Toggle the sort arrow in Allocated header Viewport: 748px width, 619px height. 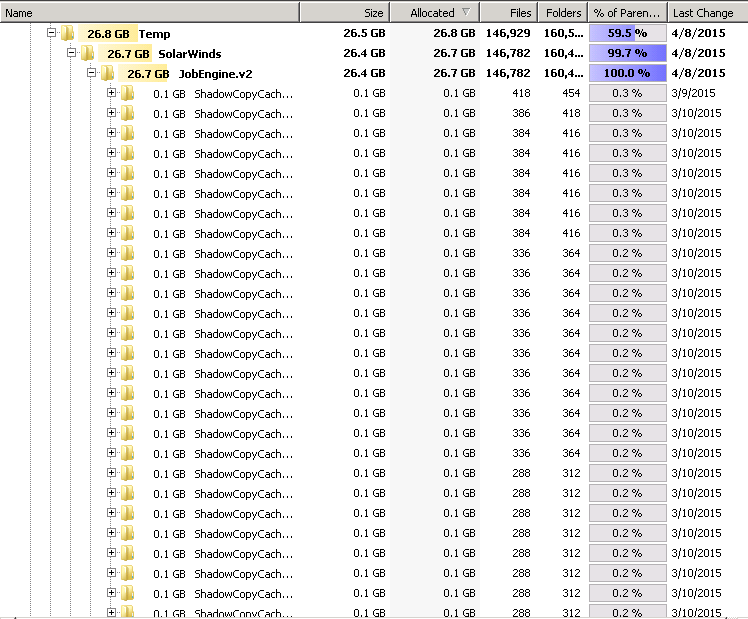point(466,12)
